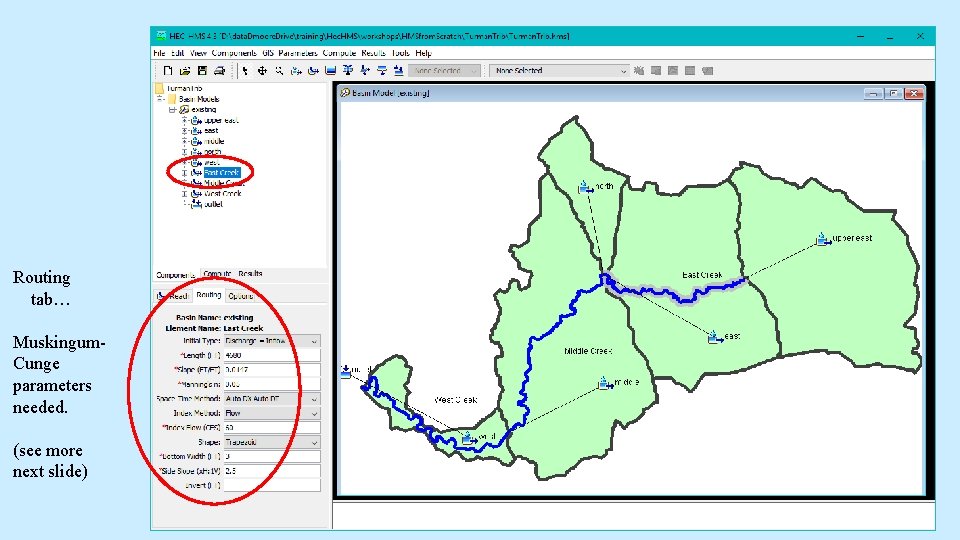The image size is (960, 540).
Task: Select the reach creation tool
Action: (x=313, y=71)
